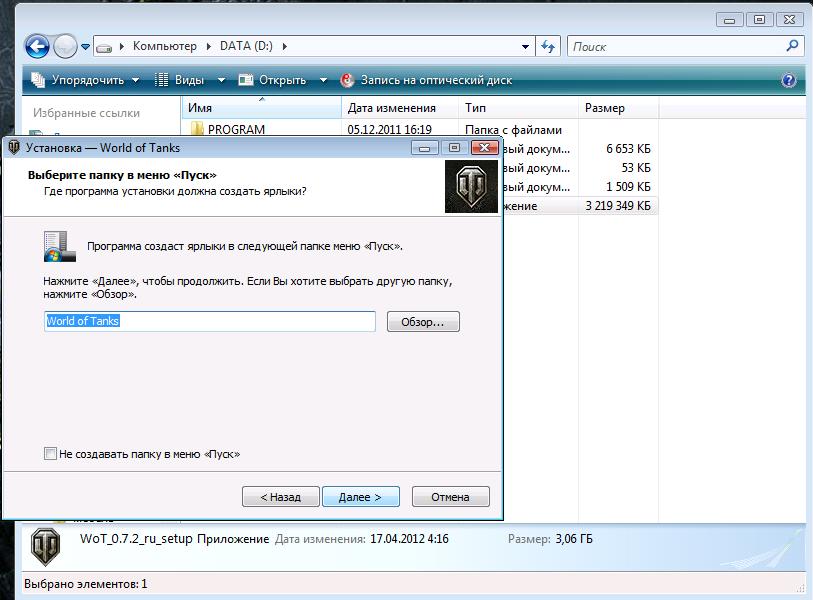This screenshot has width=813, height=600.
Task: Click the World of Tanks installer title icon
Action: point(15,147)
